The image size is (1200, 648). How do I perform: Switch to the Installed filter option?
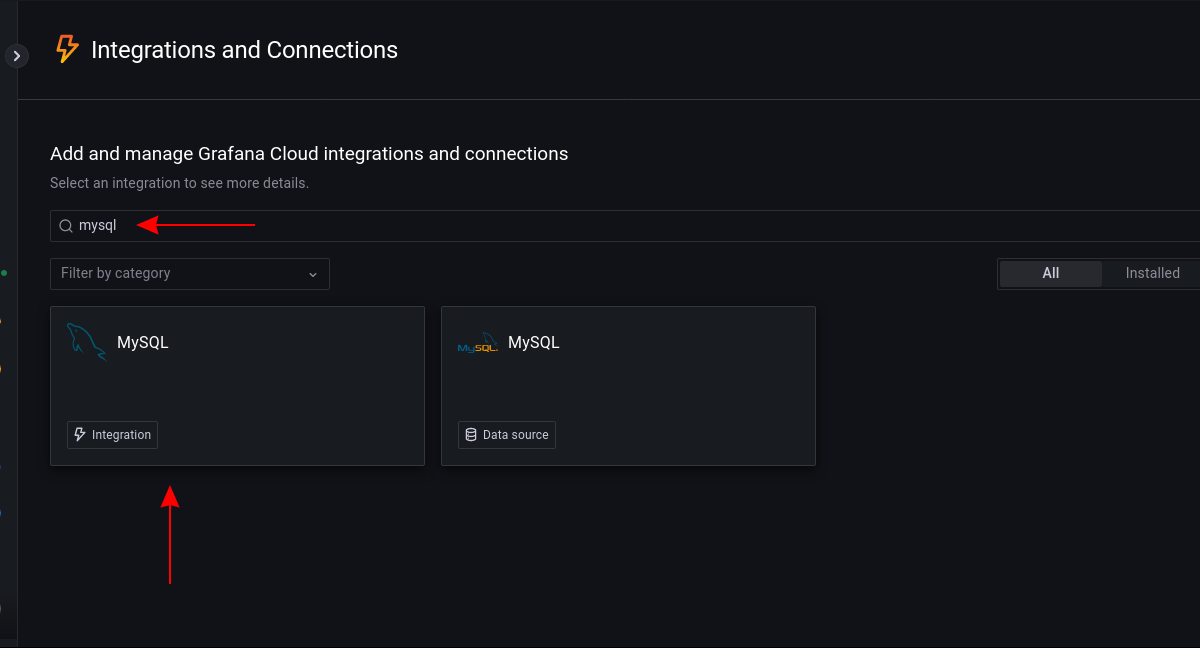click(1152, 273)
